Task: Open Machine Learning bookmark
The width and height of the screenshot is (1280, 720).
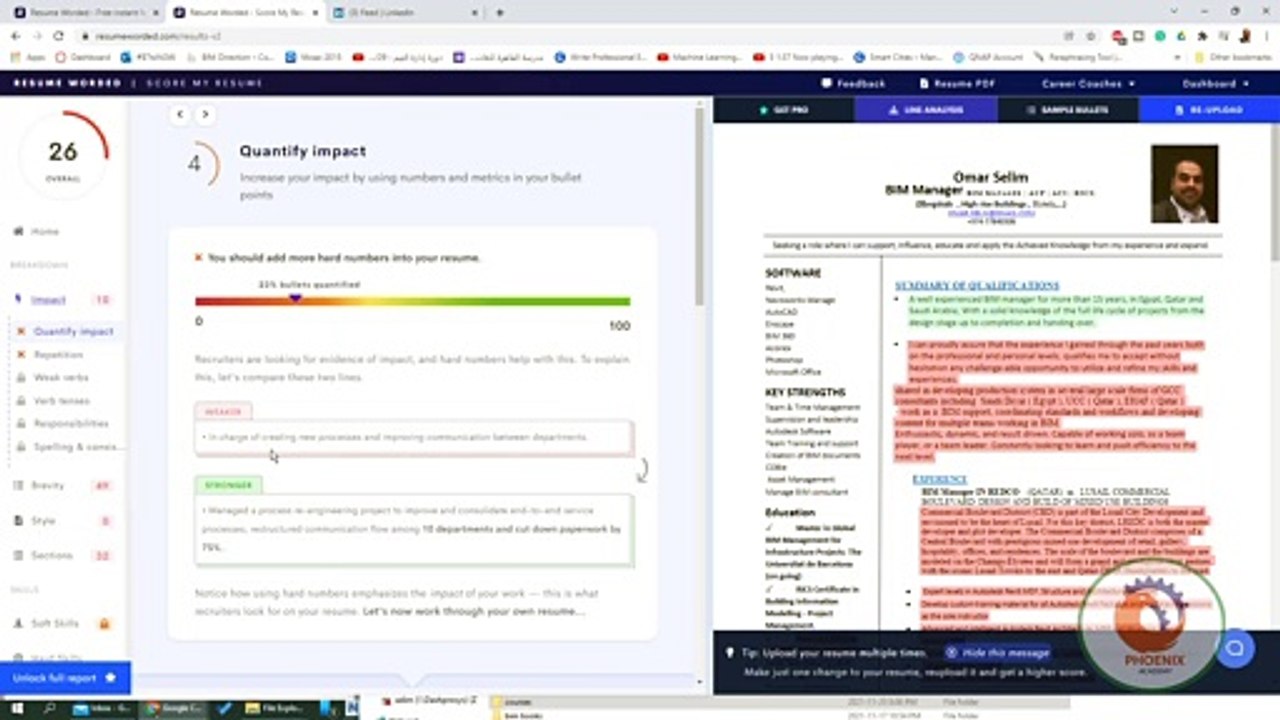Action: coord(700,58)
